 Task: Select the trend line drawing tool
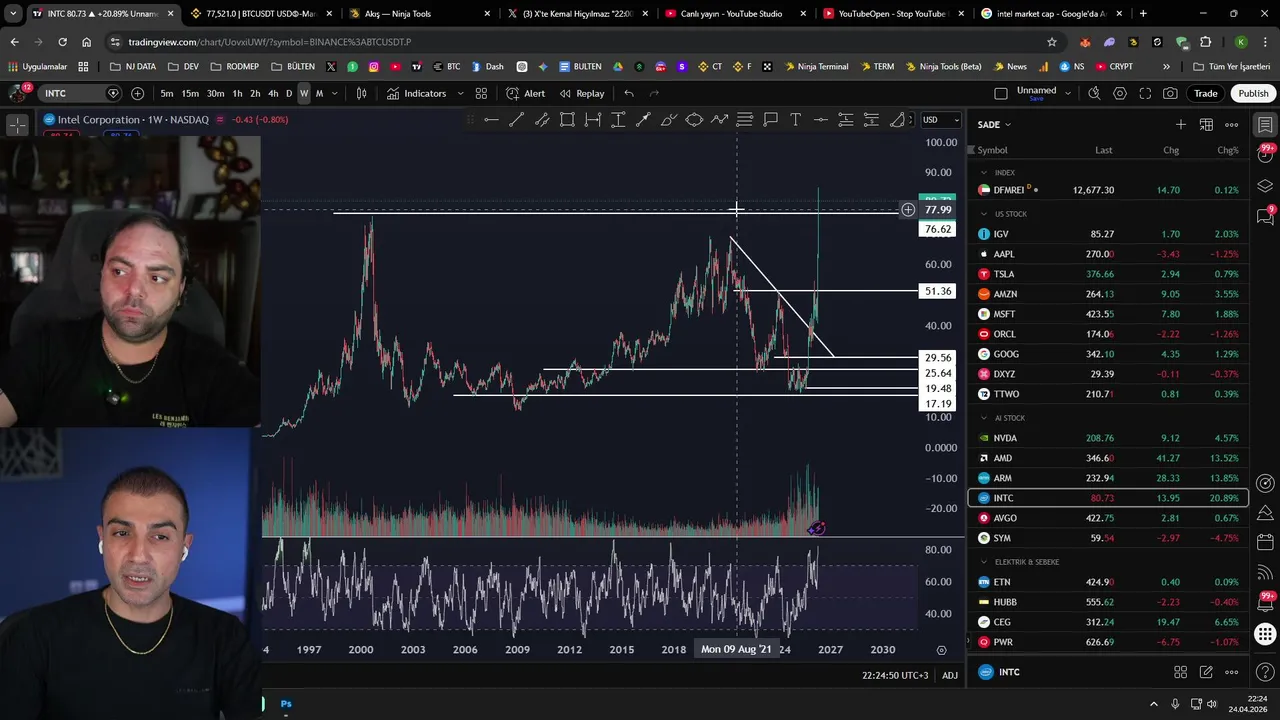[x=516, y=120]
